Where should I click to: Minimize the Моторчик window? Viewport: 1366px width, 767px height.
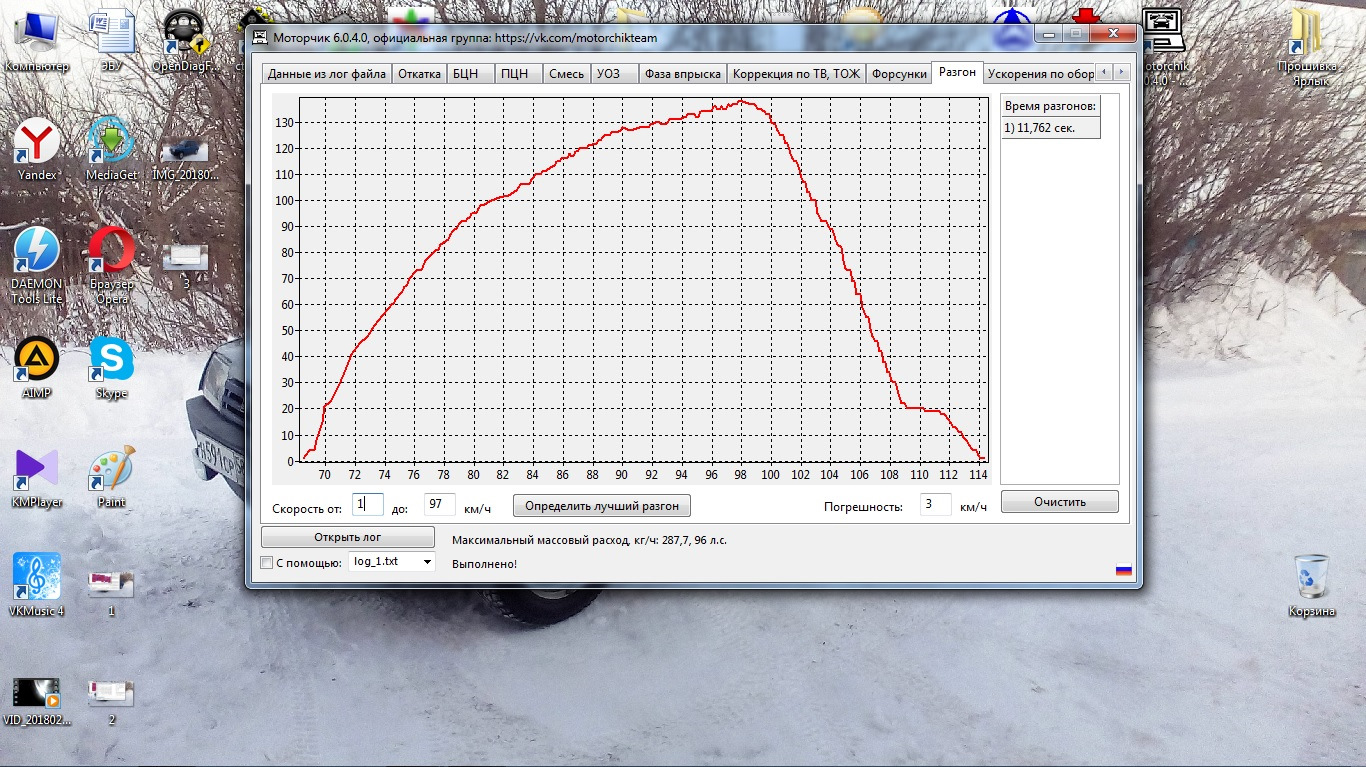point(1049,34)
